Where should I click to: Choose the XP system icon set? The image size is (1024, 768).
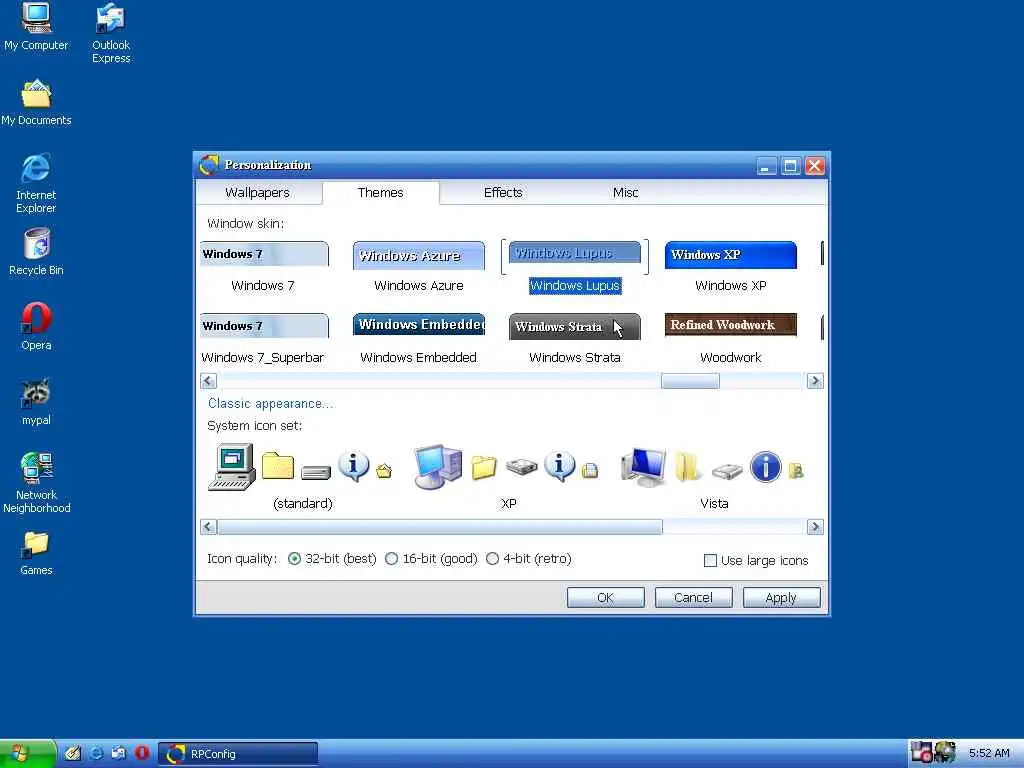pyautogui.click(x=508, y=477)
